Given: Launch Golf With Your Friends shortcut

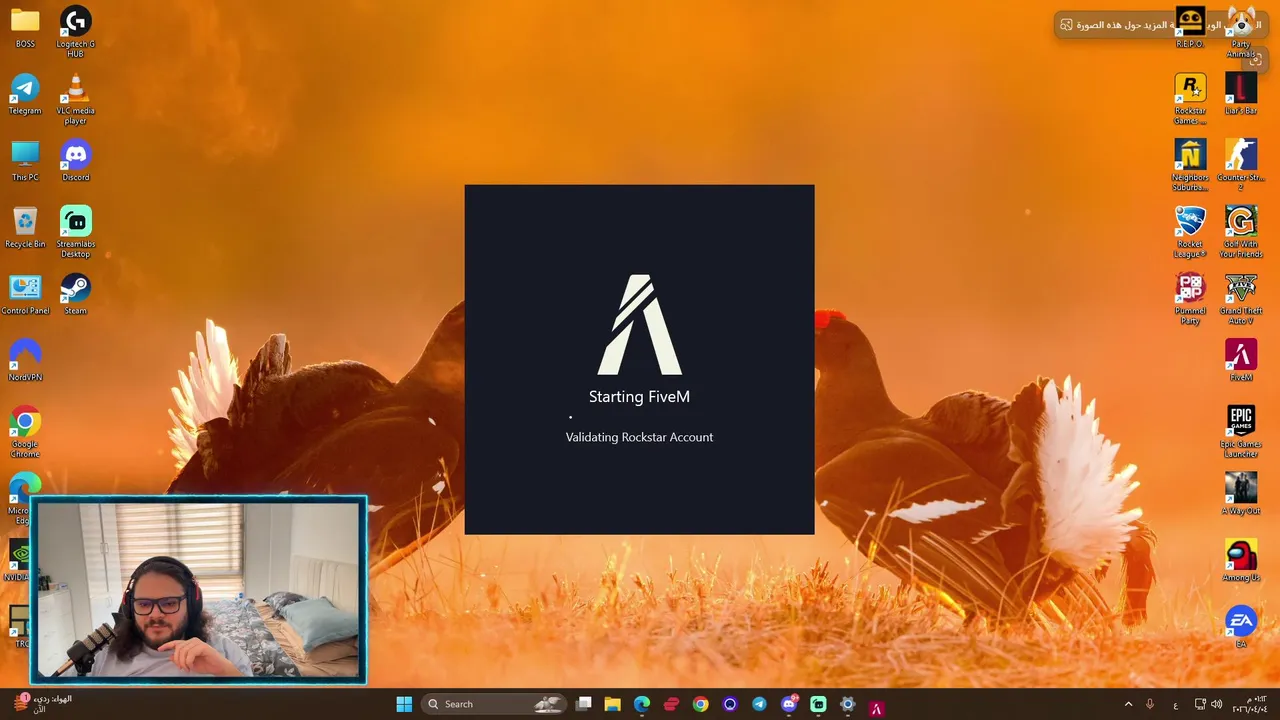Looking at the screenshot, I should (1241, 232).
